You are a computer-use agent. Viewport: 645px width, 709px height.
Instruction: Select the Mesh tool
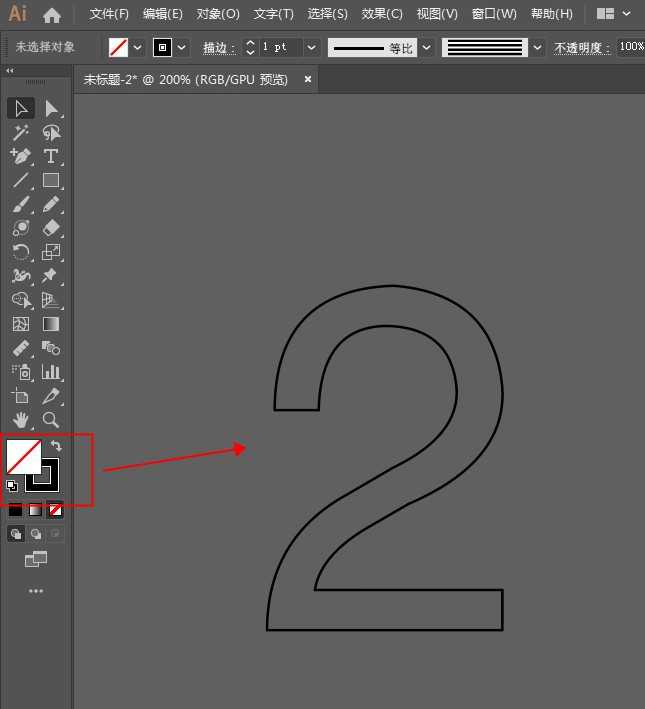point(20,324)
